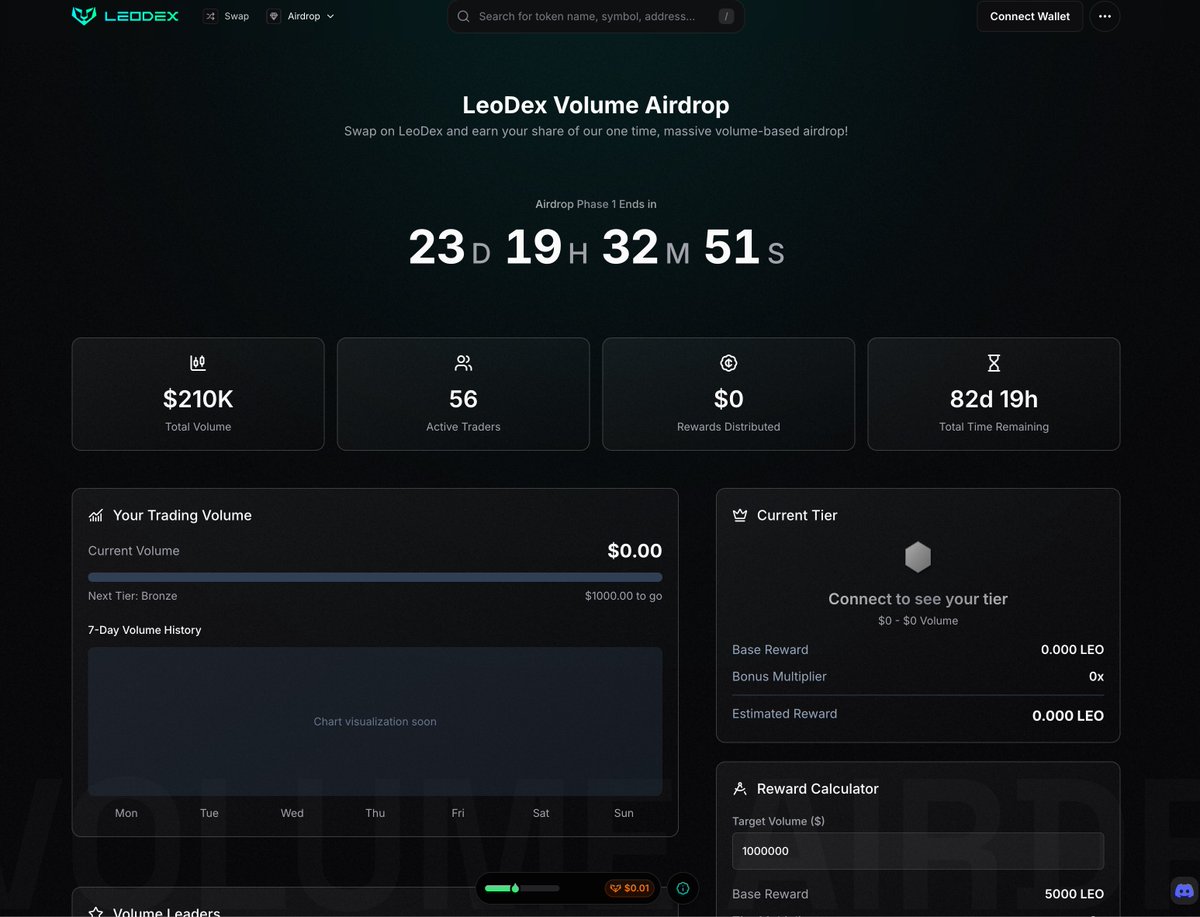Screen dimensions: 1200x917
Task: Click the current volume progress bar
Action: pyautogui.click(x=375, y=577)
